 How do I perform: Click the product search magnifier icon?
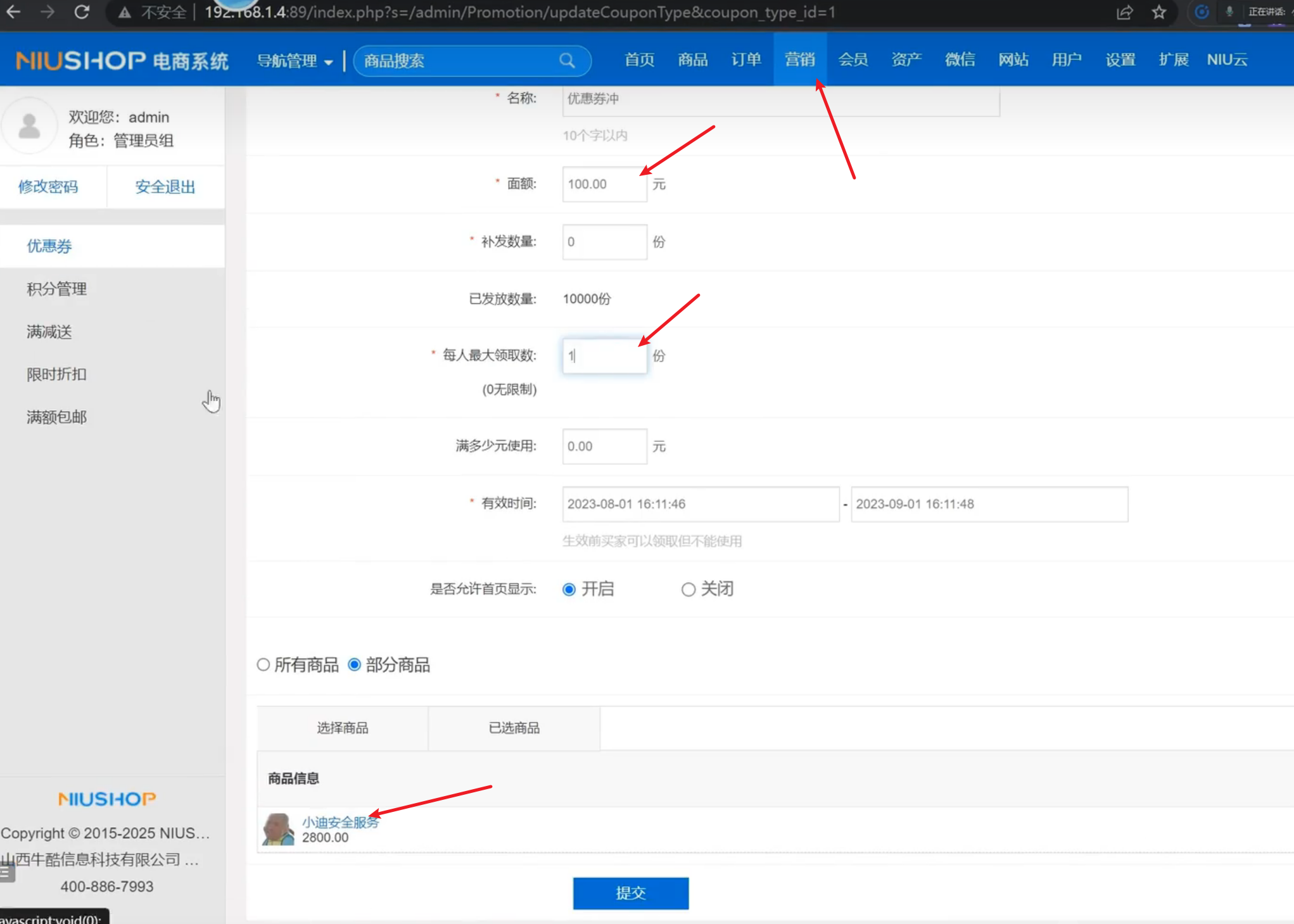coord(567,61)
